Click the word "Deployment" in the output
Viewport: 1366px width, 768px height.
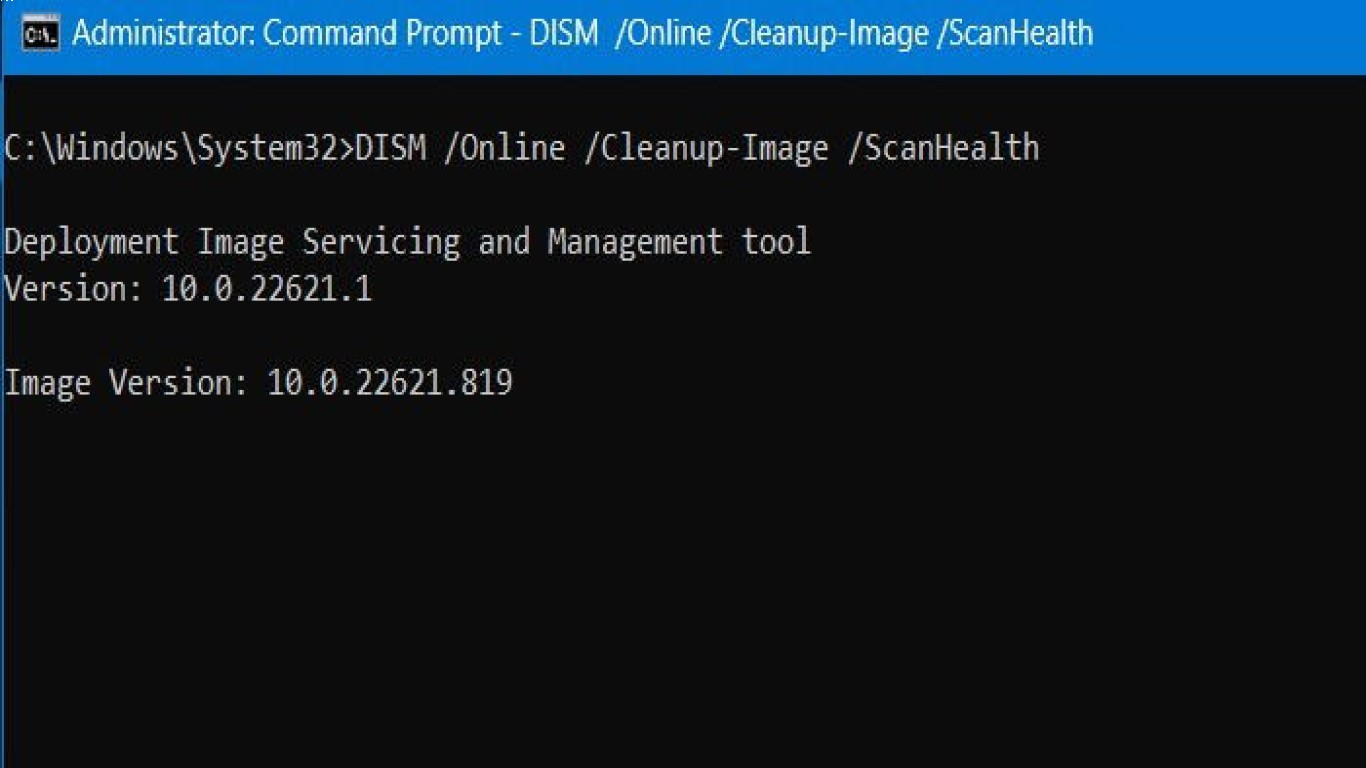tap(92, 242)
